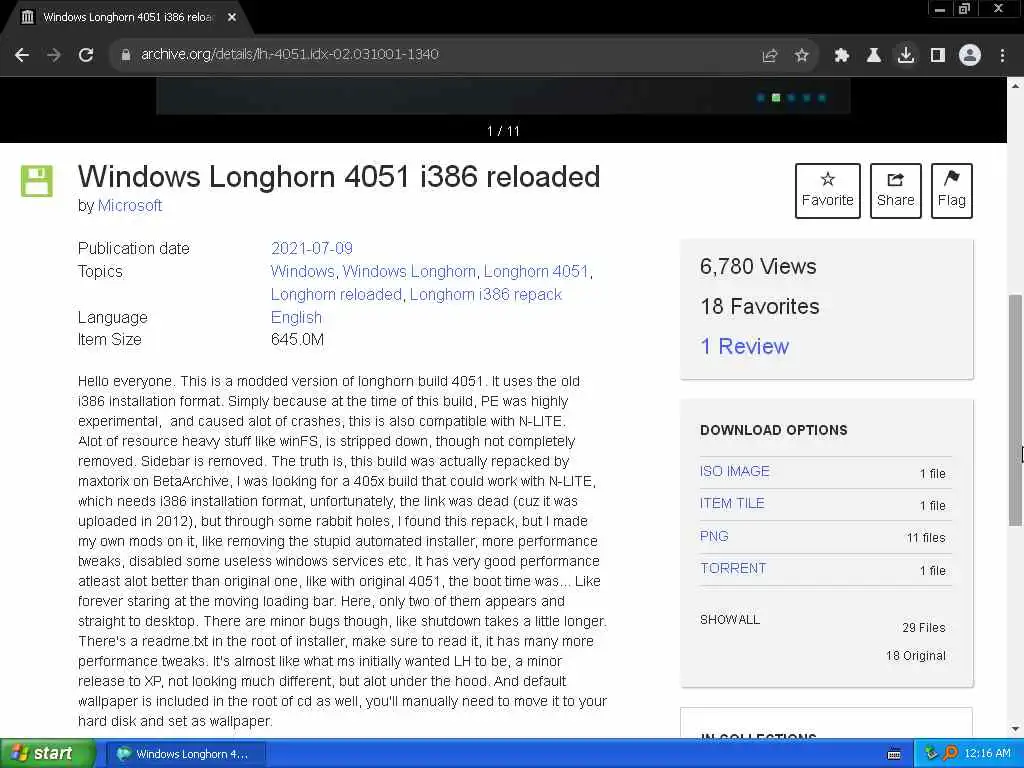This screenshot has height=768, width=1024.
Task: Download the TORRENT option
Action: point(733,568)
